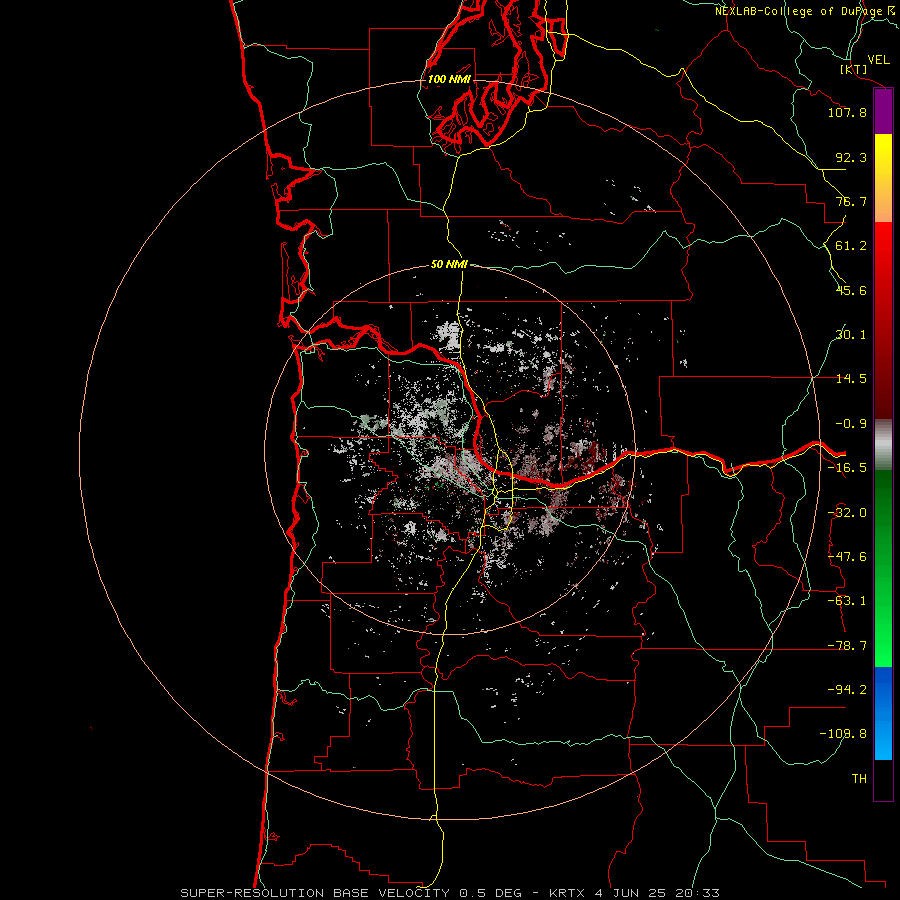Click the 61.2 velocity legend value

click(x=851, y=246)
